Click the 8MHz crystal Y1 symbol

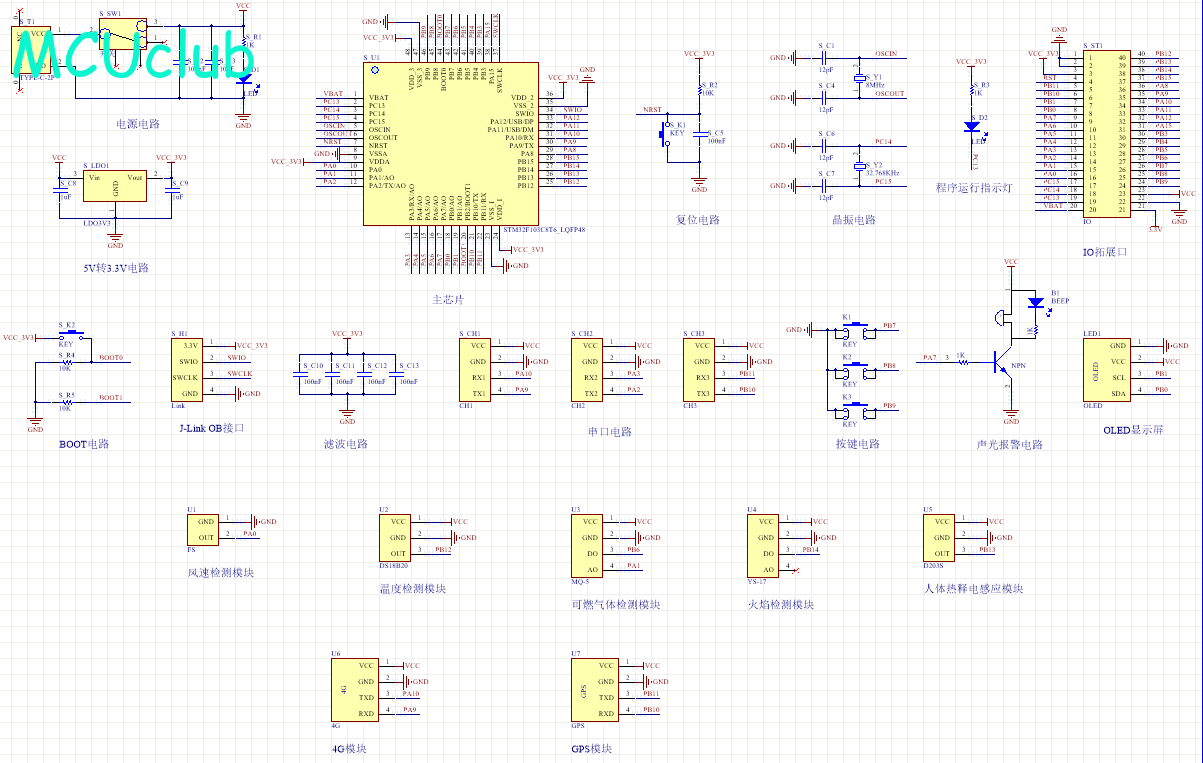pyautogui.click(x=858, y=78)
